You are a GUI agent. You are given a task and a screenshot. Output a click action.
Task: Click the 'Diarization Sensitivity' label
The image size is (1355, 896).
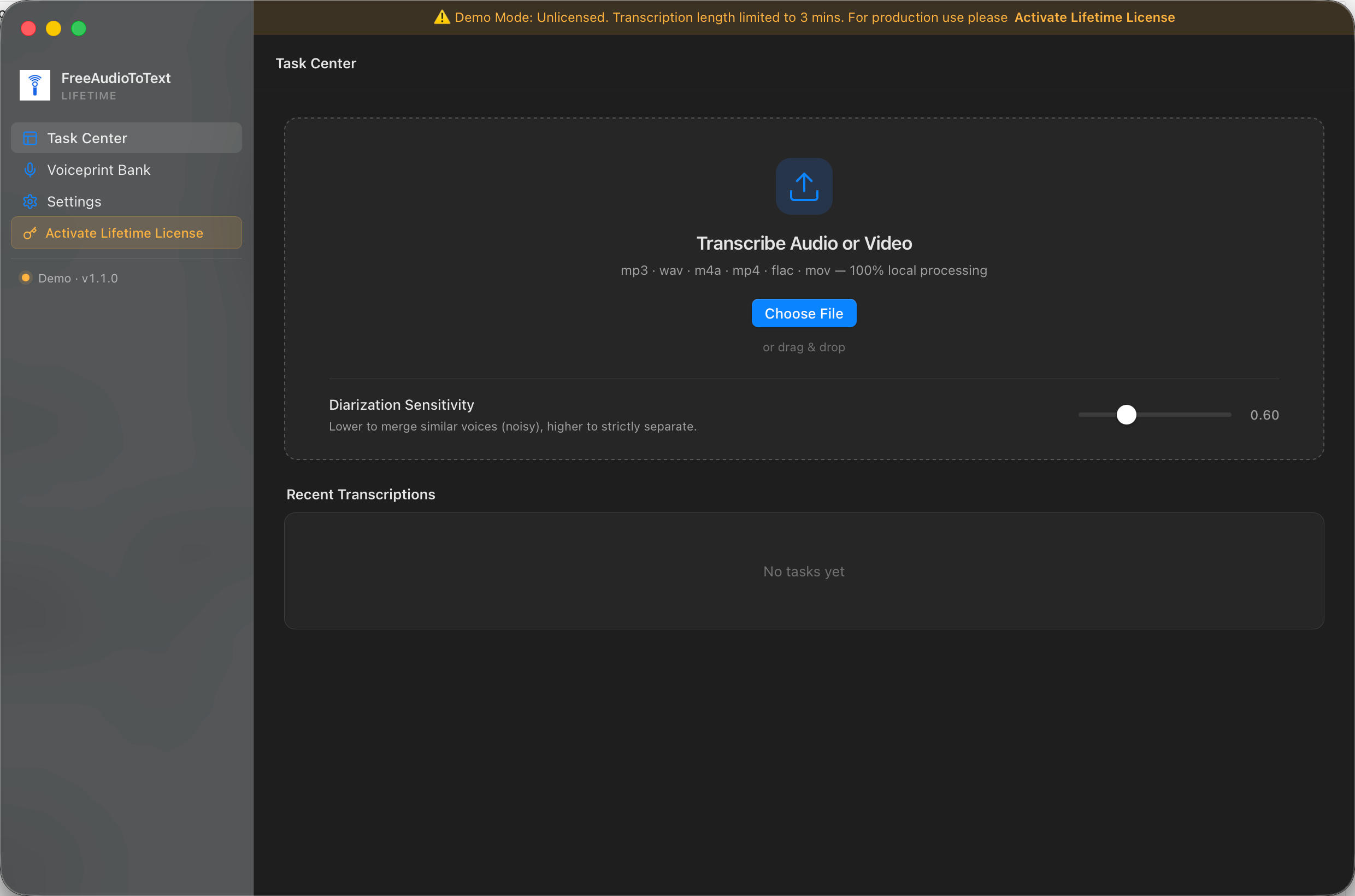(401, 405)
